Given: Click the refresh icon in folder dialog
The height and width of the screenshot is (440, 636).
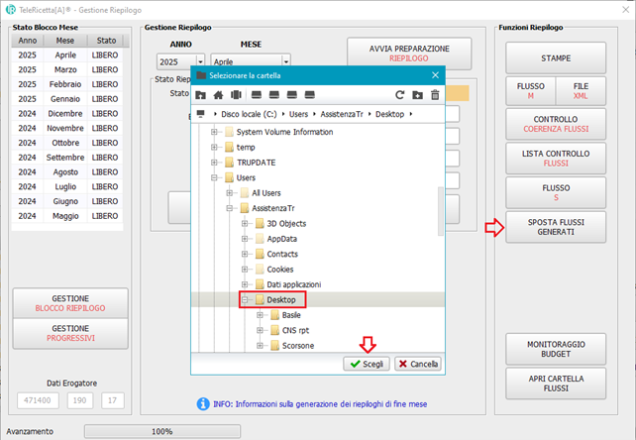Looking at the screenshot, I should point(400,95).
